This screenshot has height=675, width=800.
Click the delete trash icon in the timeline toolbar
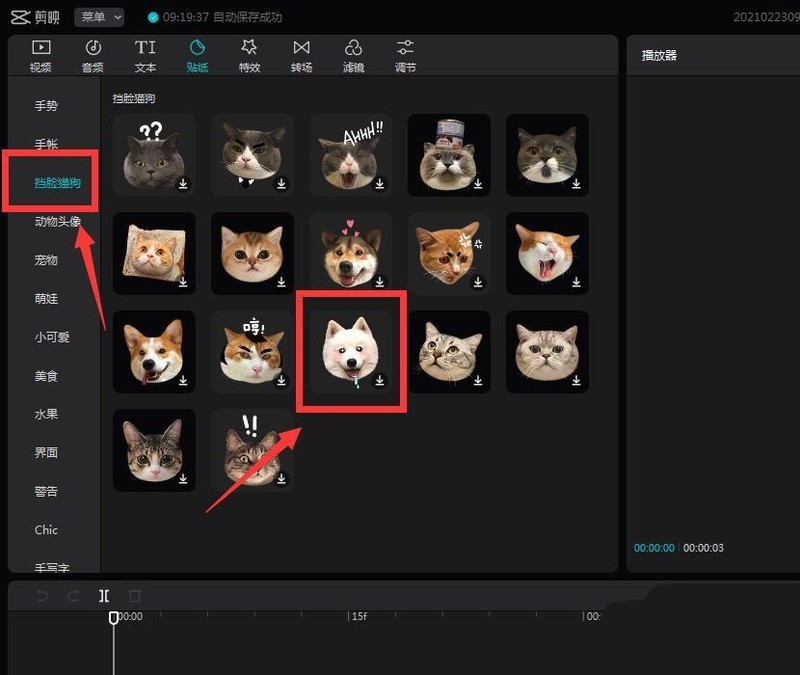[x=135, y=595]
